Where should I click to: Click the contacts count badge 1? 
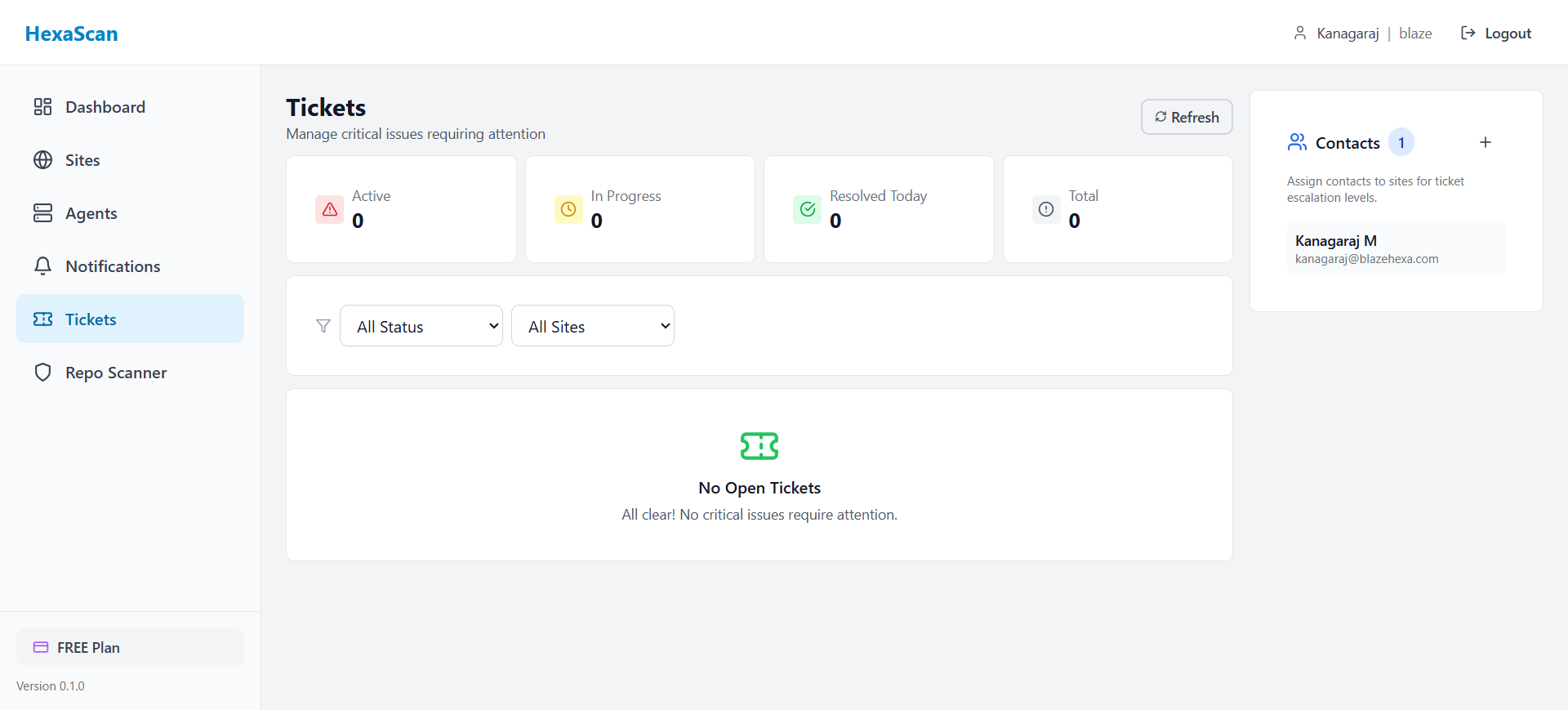point(1401,142)
